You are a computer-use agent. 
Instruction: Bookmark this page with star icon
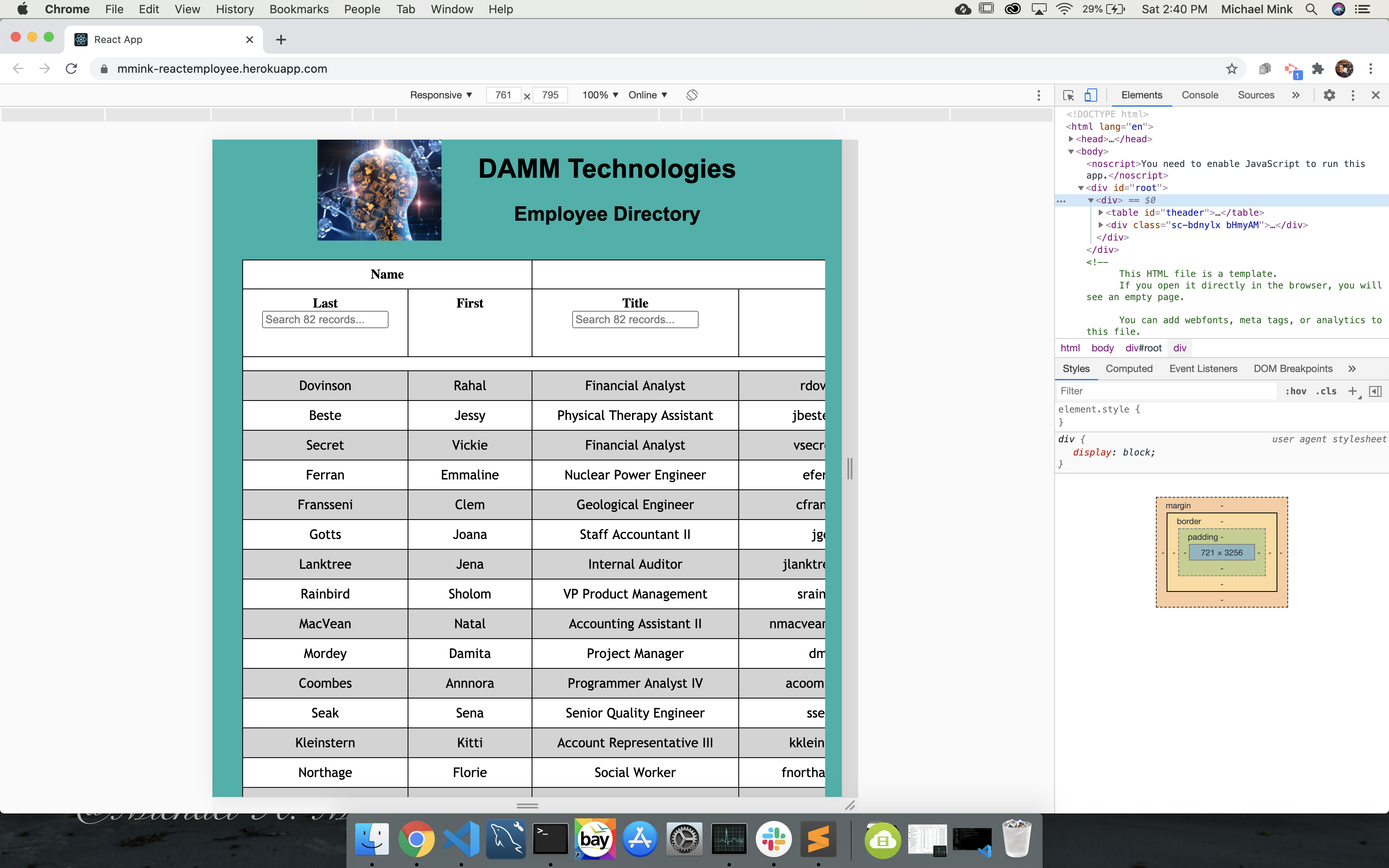pyautogui.click(x=1232, y=69)
